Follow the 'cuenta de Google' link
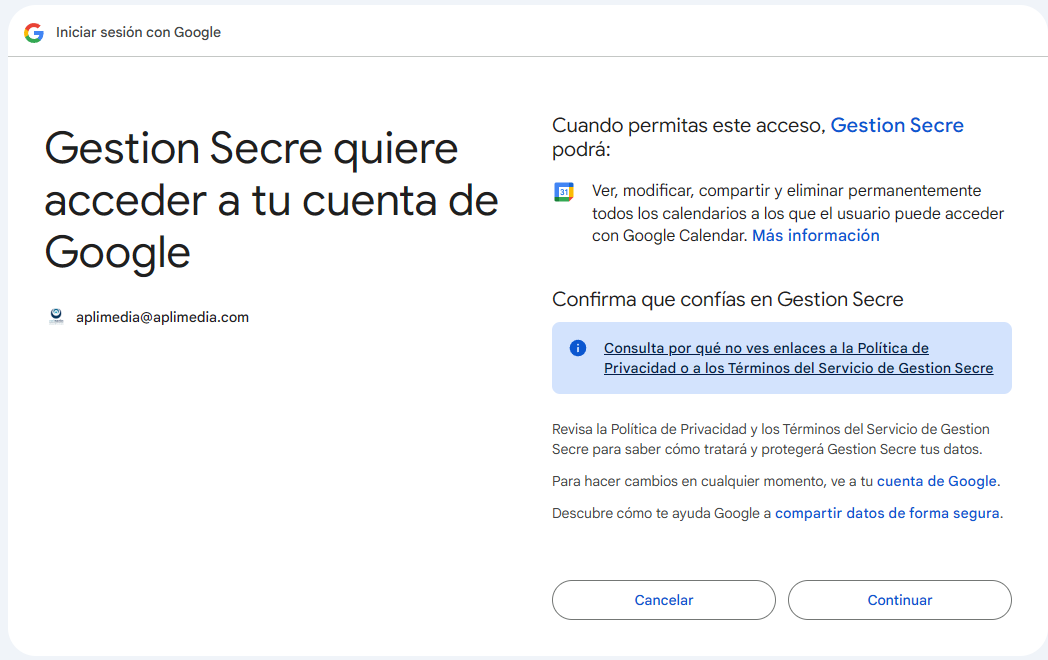Viewport: 1048px width, 660px height. tap(936, 481)
